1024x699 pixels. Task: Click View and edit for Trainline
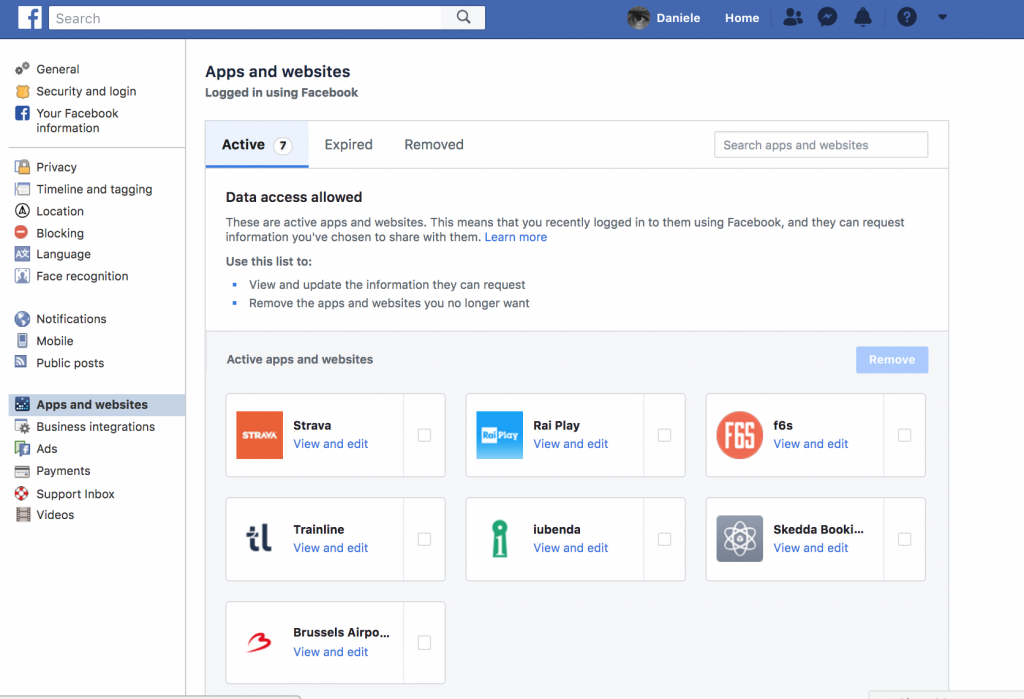click(330, 547)
